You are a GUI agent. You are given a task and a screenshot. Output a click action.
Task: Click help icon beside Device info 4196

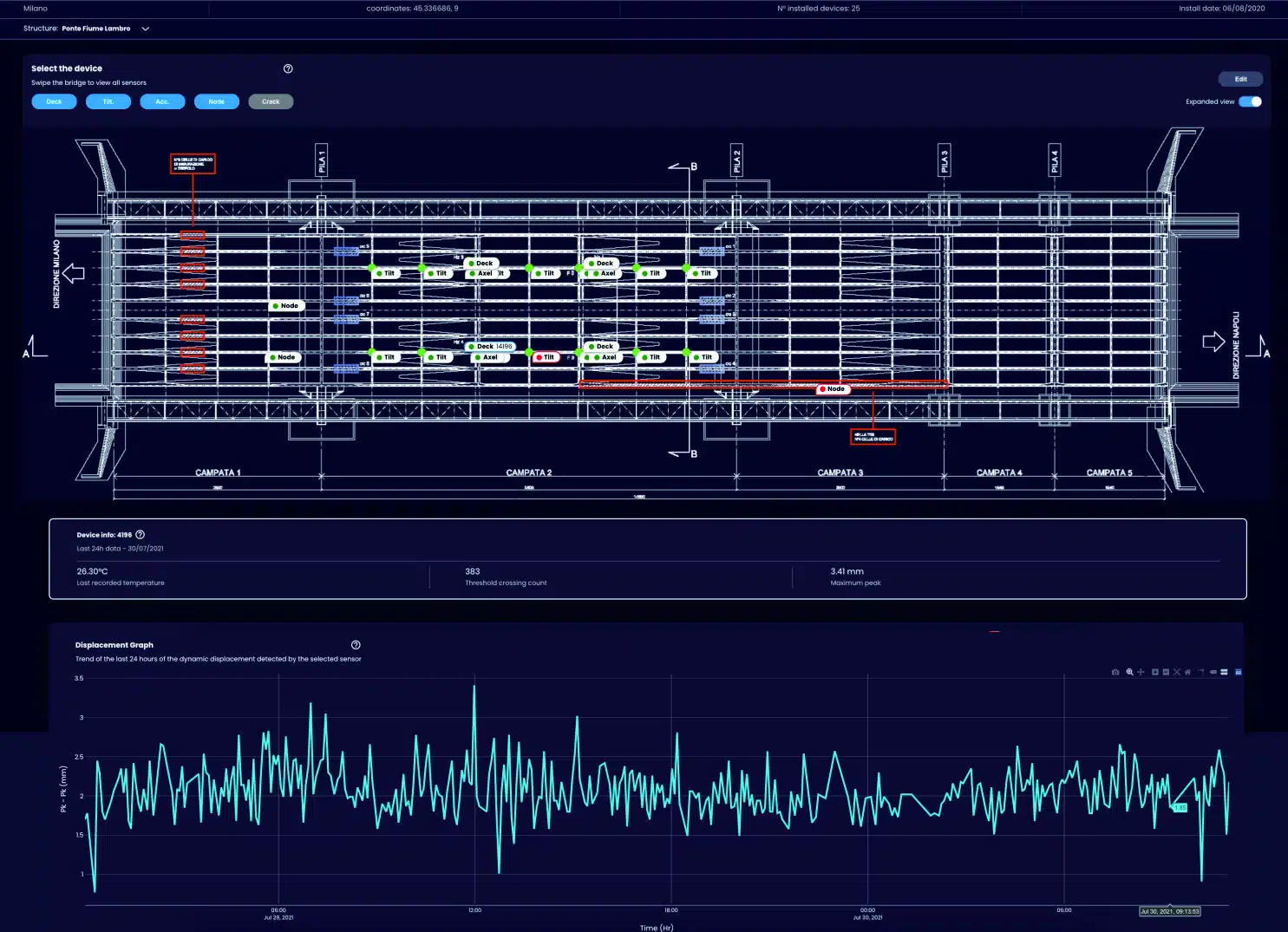(141, 535)
